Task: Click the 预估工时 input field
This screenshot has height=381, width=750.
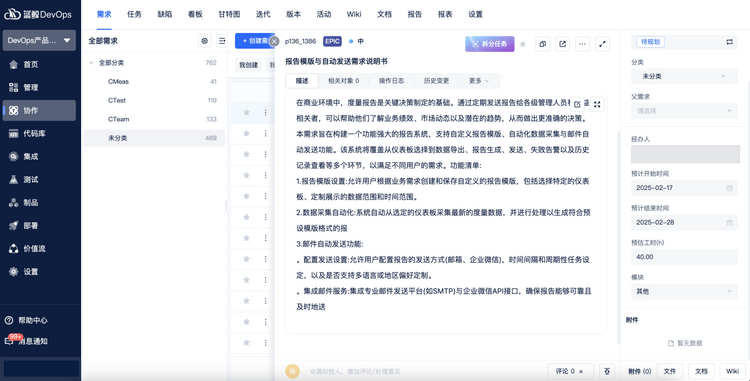Action: click(684, 257)
